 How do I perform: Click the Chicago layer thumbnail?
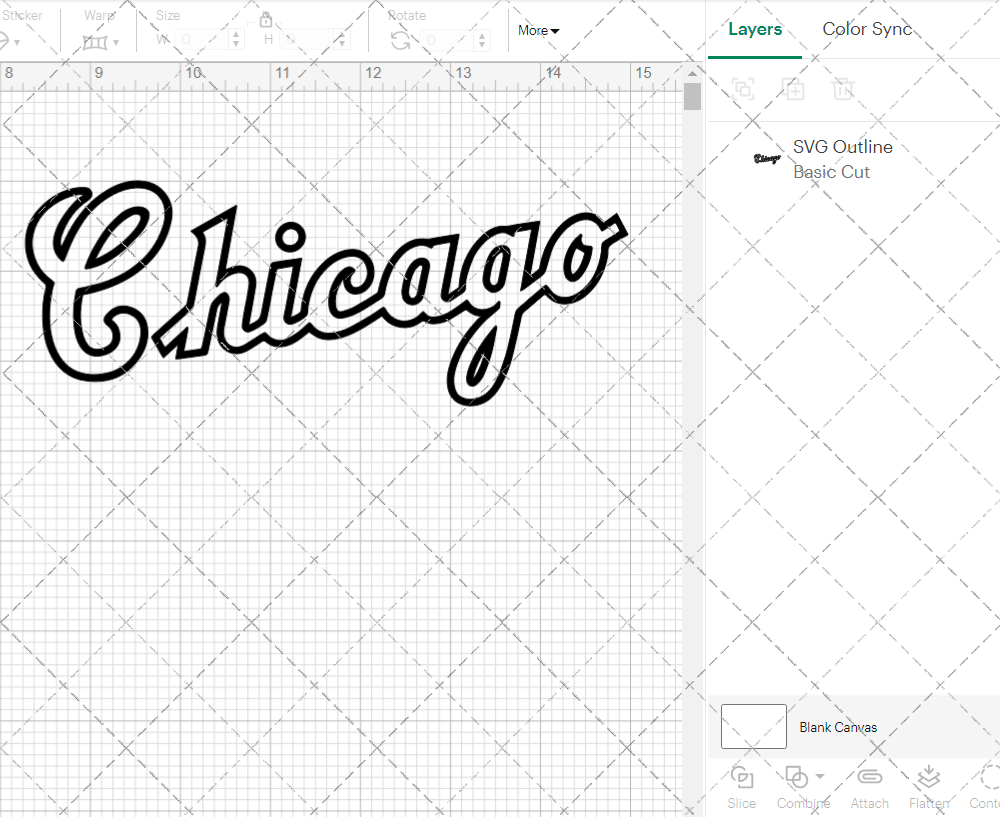pyautogui.click(x=767, y=158)
